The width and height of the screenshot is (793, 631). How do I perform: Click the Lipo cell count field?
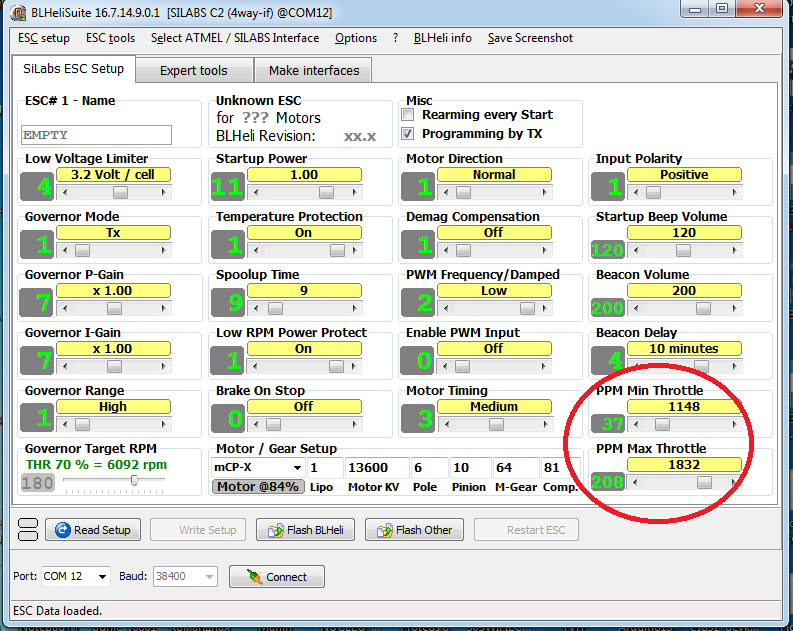click(324, 467)
